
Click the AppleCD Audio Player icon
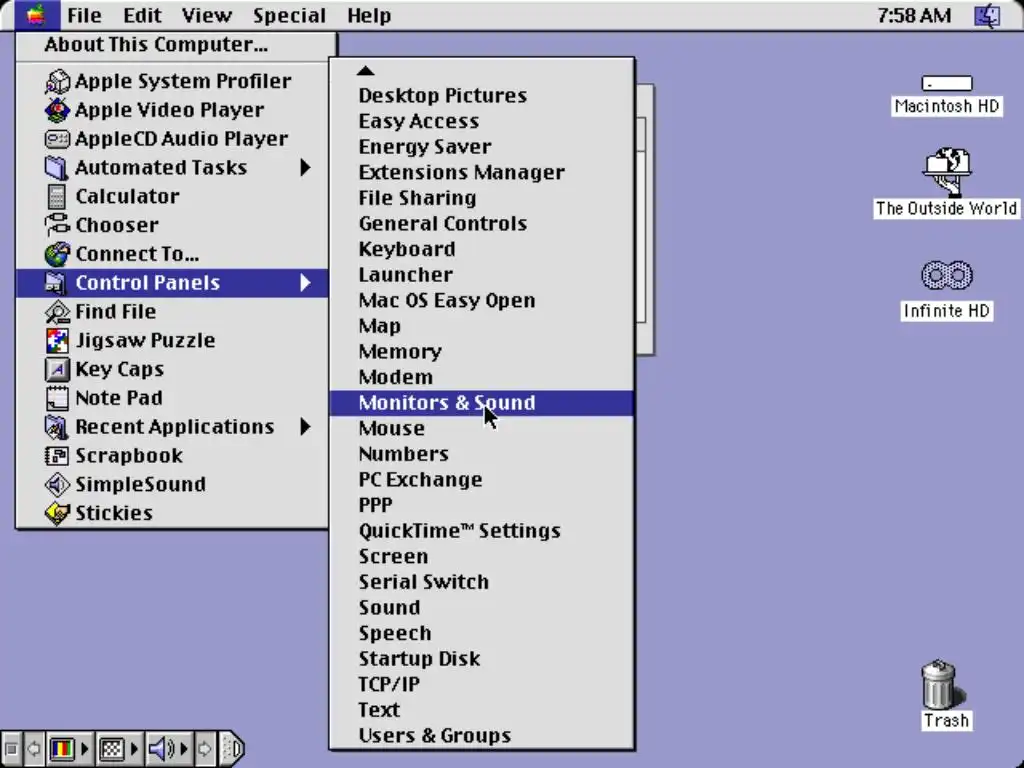pos(57,139)
